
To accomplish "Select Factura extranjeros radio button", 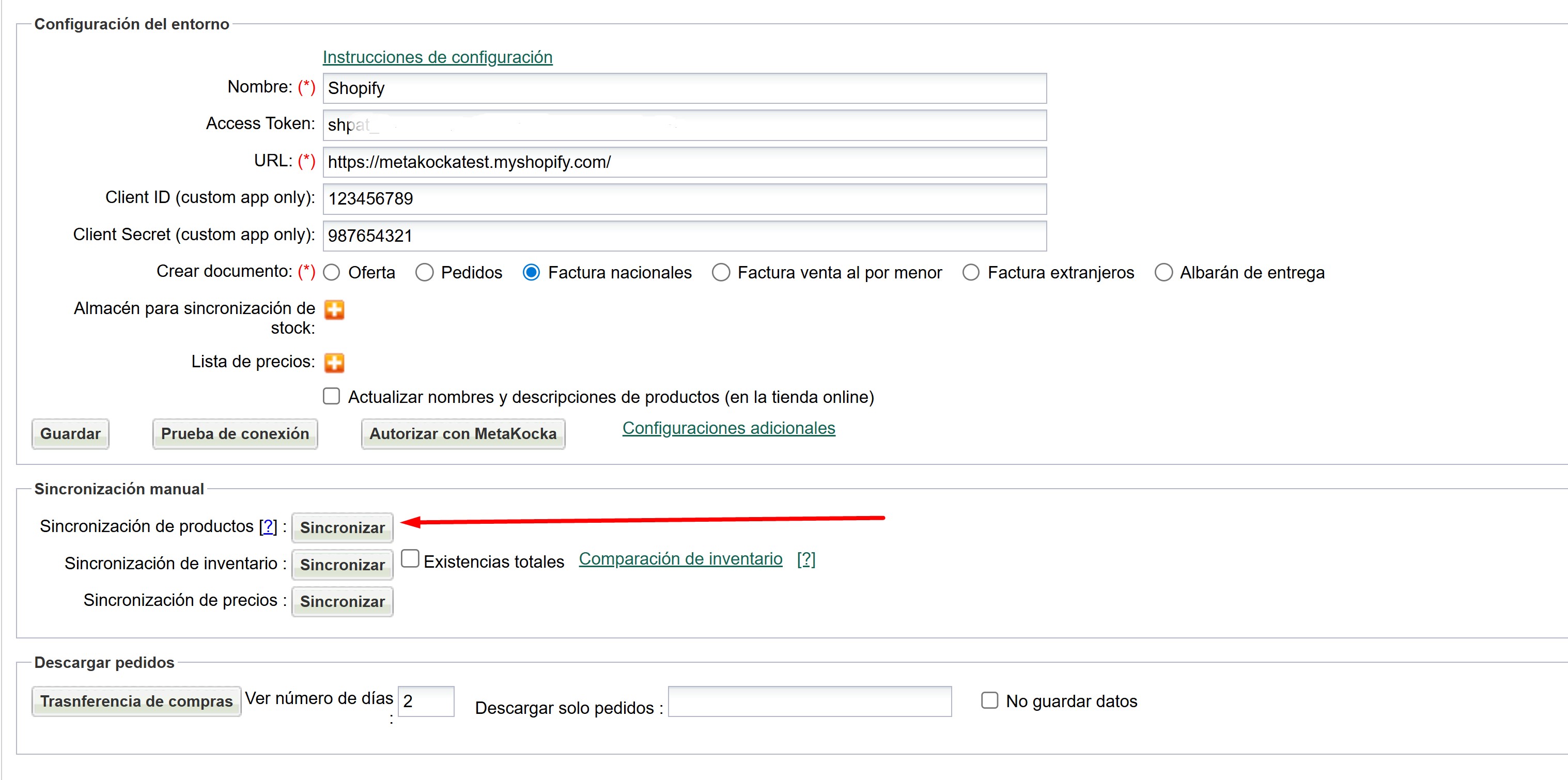I will (x=971, y=273).
